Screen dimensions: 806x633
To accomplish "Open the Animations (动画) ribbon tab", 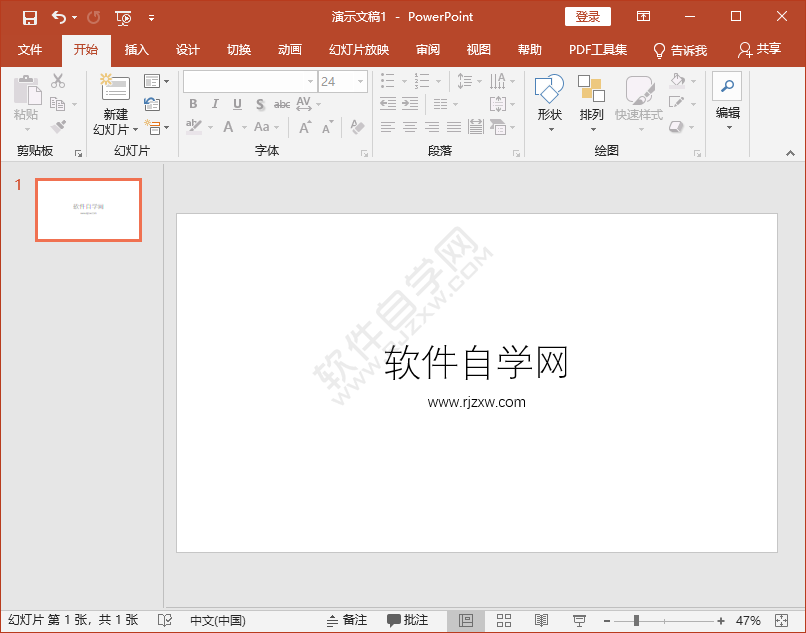I will [x=290, y=50].
